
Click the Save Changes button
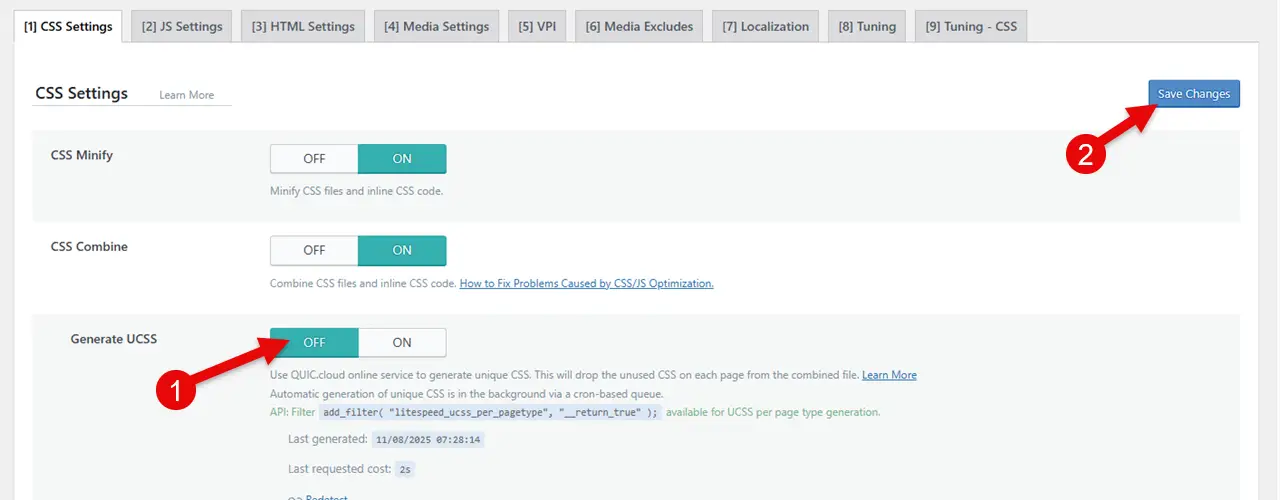point(1194,94)
